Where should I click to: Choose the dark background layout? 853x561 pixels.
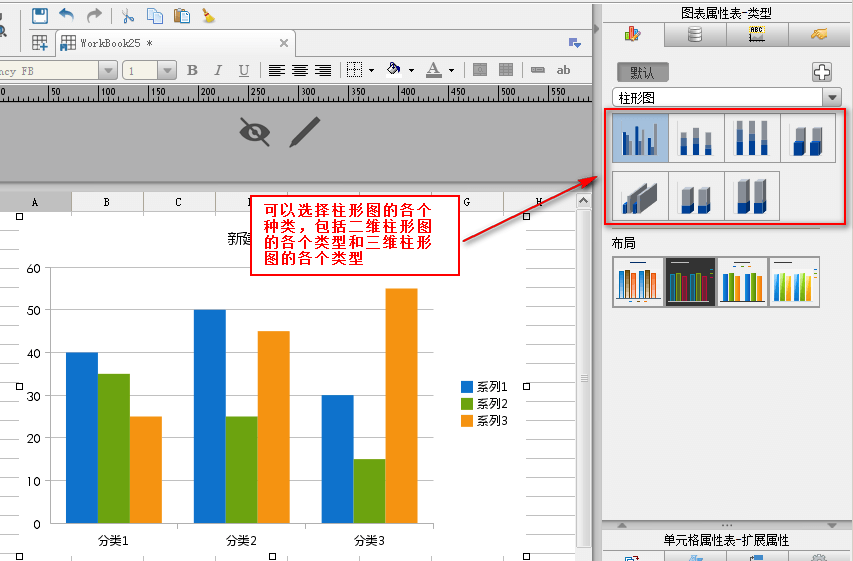(x=690, y=282)
